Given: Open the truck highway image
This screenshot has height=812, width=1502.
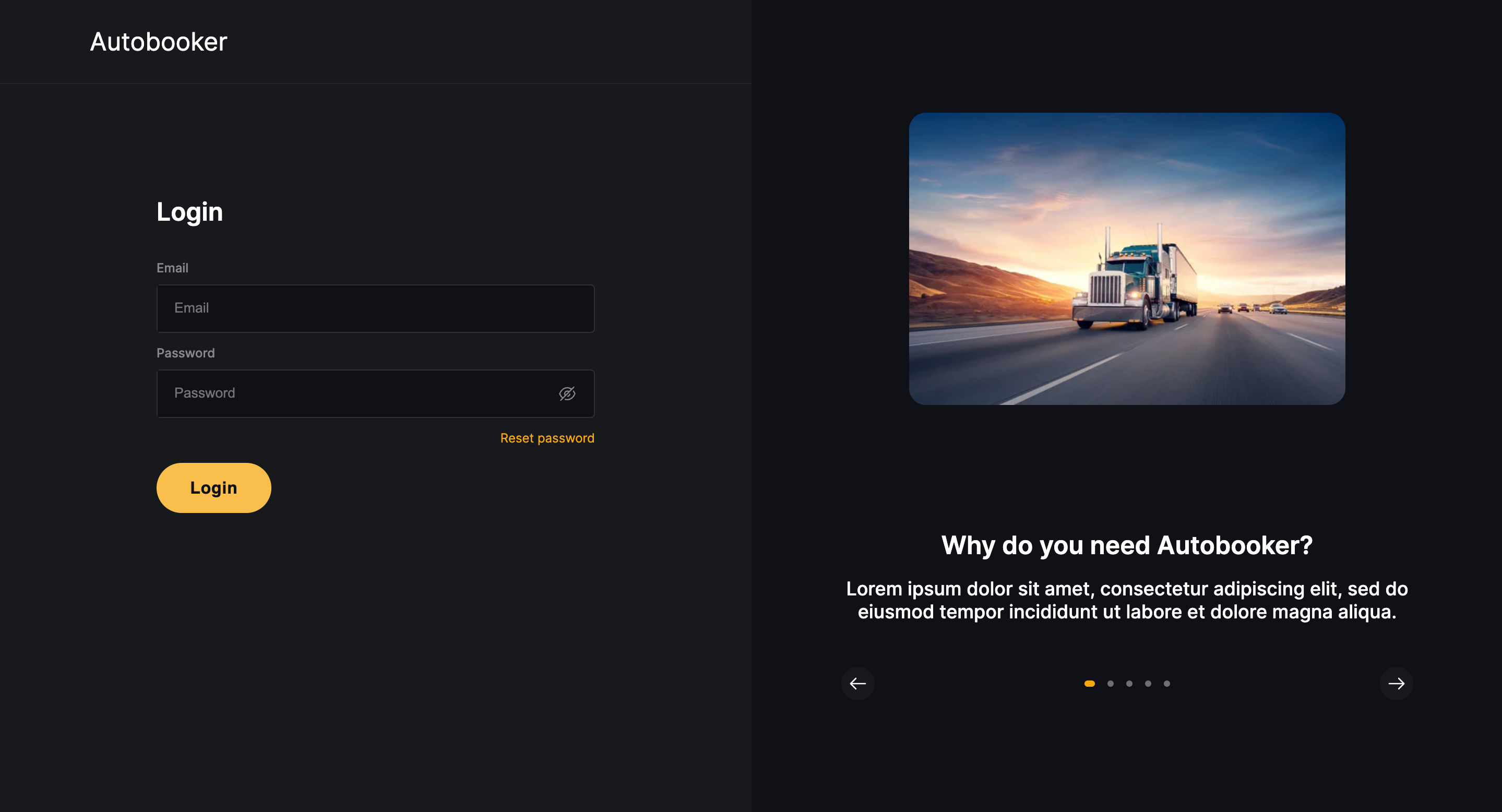Looking at the screenshot, I should (1127, 259).
